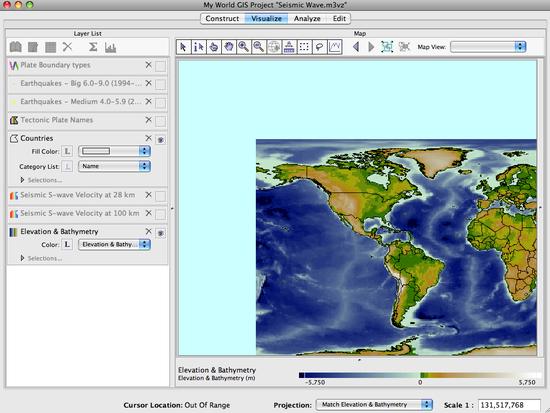
Task: Switch to the Analyze tab
Action: (x=307, y=19)
